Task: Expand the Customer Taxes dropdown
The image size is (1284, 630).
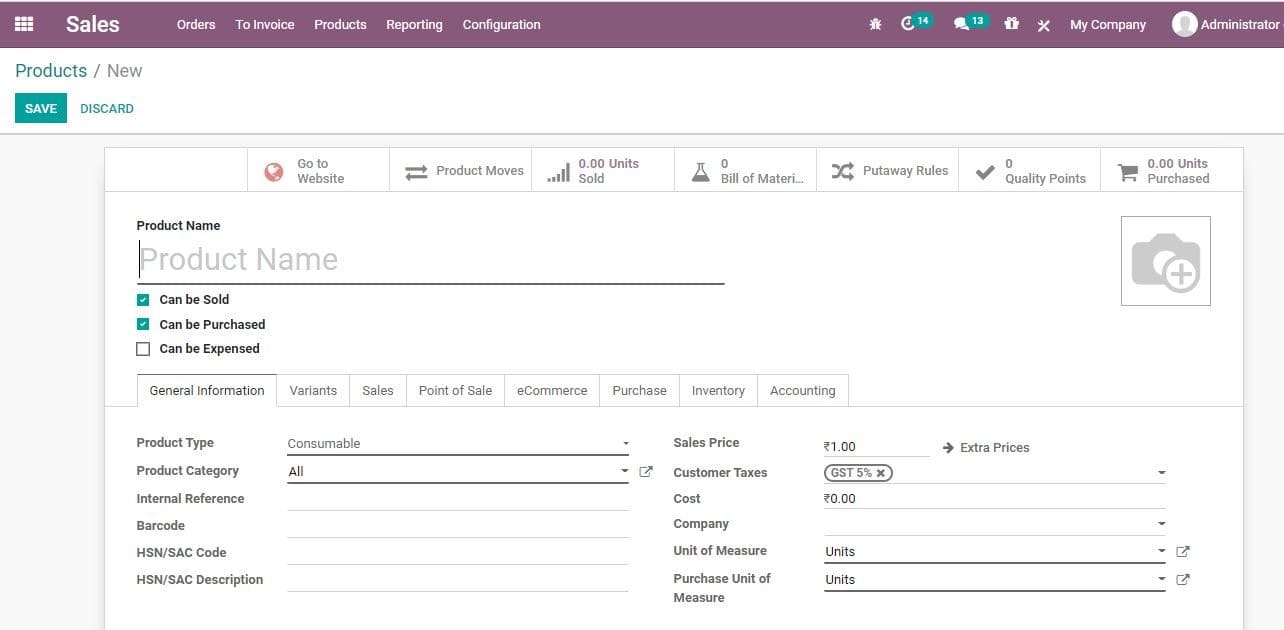Action: click(x=1161, y=472)
